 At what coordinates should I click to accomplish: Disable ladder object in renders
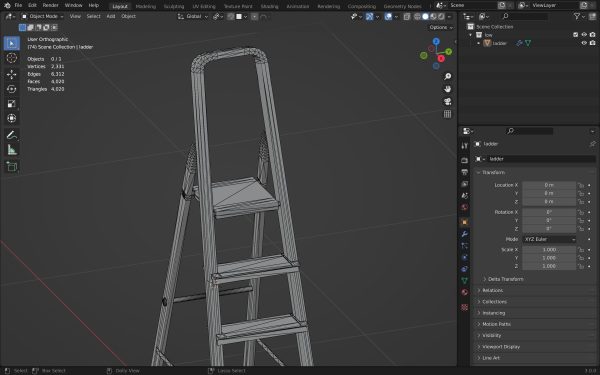pyautogui.click(x=592, y=43)
